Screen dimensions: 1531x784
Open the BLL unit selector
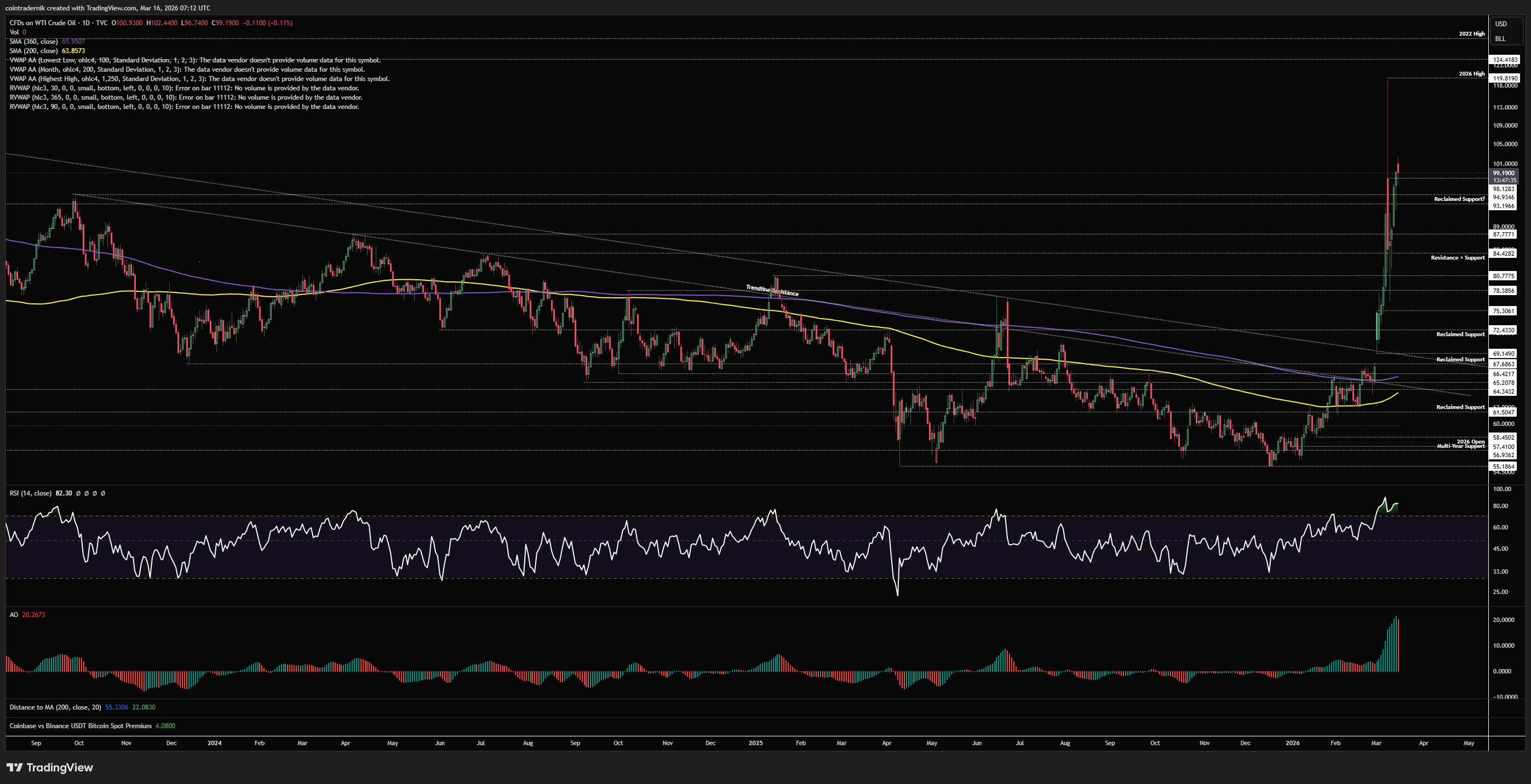[1500, 39]
